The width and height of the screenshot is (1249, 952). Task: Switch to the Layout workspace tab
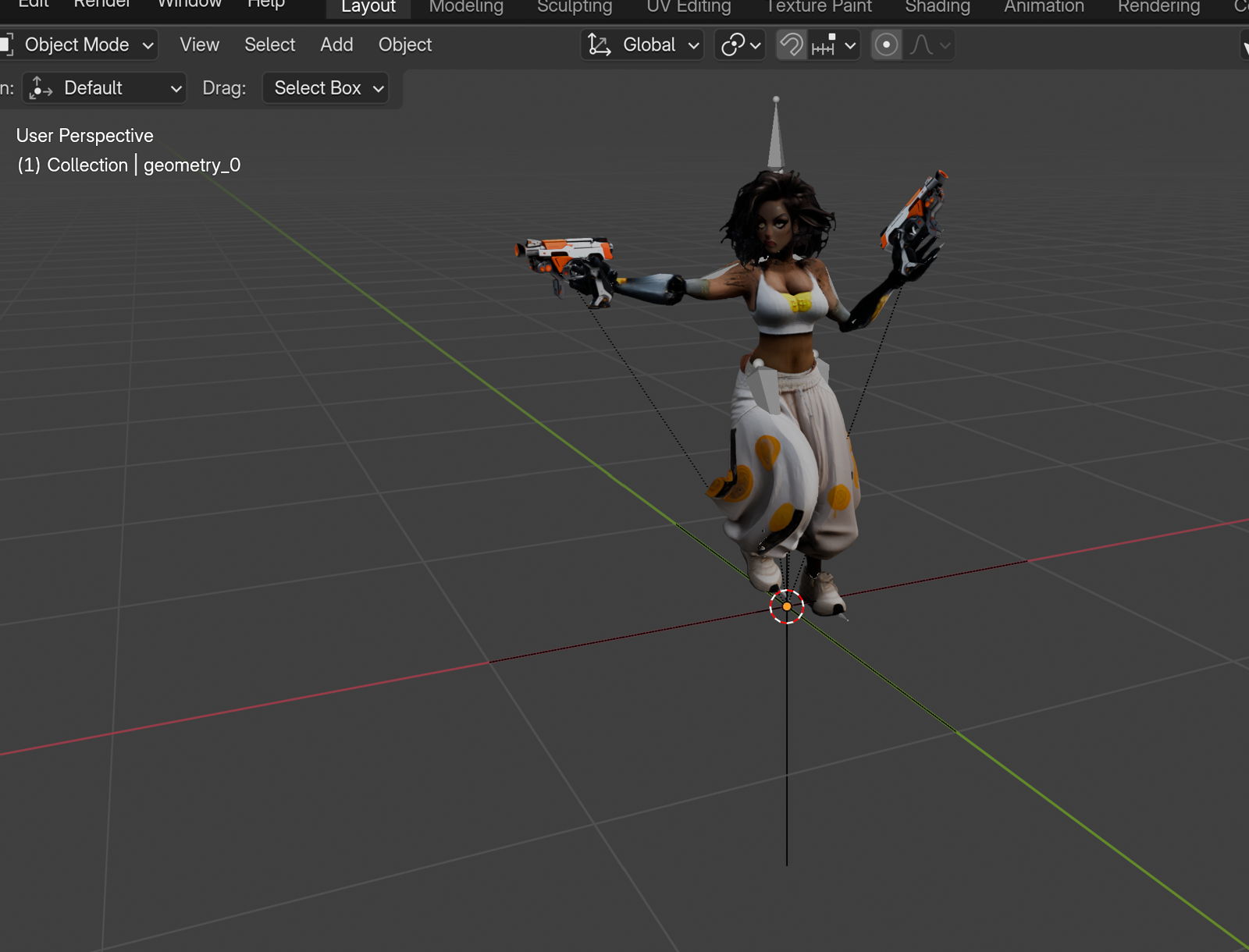[368, 7]
